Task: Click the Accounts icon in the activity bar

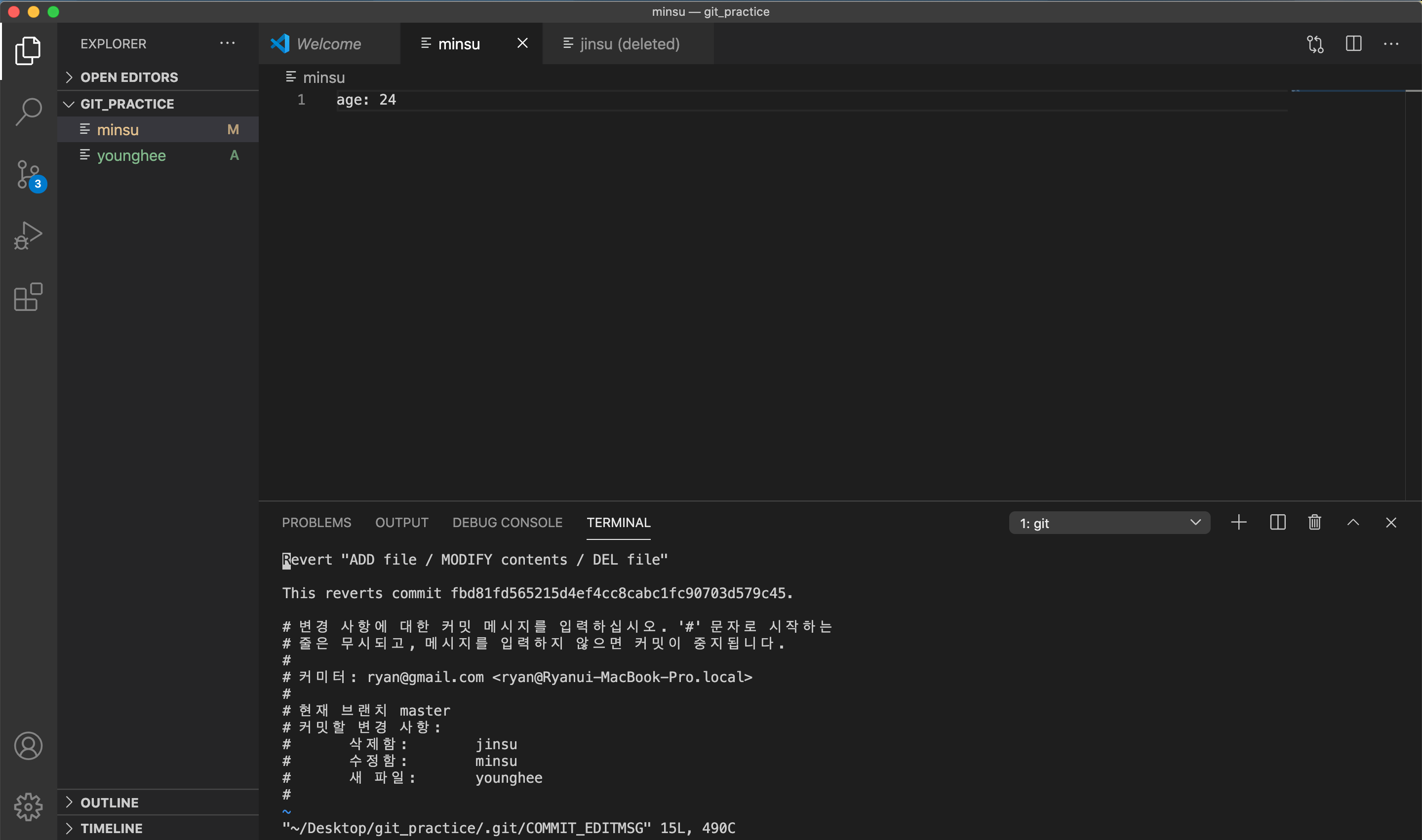Action: [x=28, y=745]
